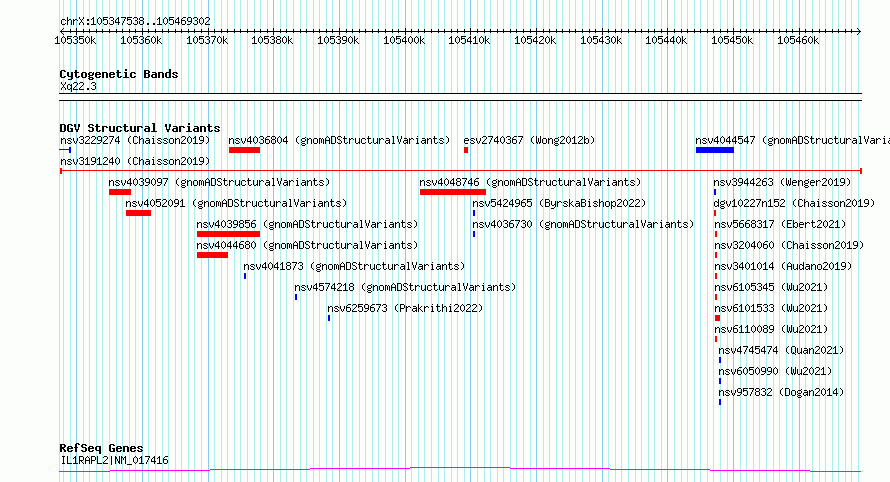
Task: Open the nsv4036730 variant label
Action: click(x=583, y=224)
